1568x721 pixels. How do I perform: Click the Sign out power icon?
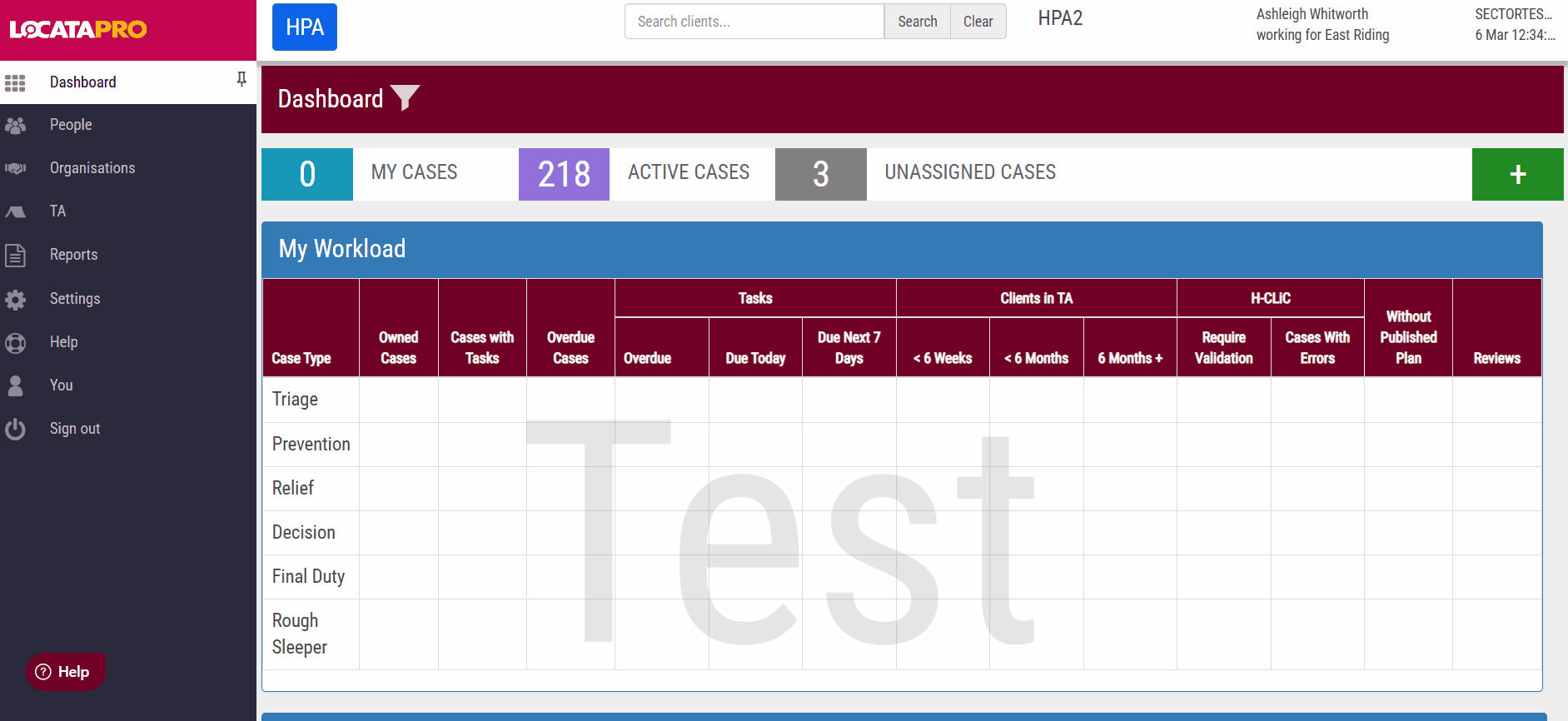tap(15, 429)
